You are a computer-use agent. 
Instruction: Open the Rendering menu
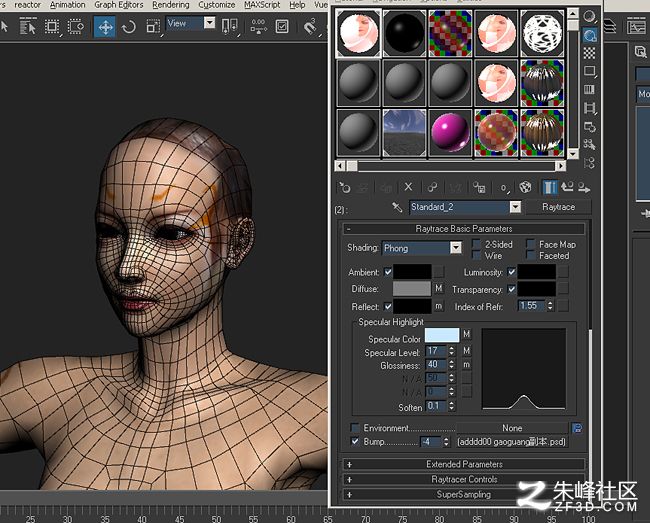pos(170,5)
